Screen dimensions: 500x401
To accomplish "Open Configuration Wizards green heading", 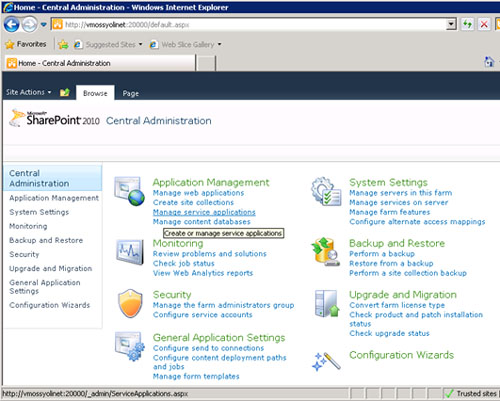I will 402,355.
